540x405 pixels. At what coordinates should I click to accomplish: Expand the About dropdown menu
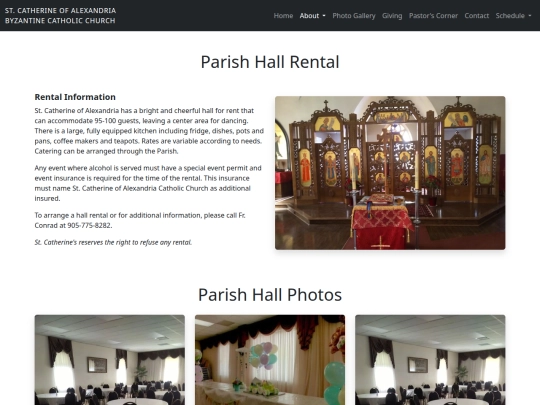click(x=312, y=16)
